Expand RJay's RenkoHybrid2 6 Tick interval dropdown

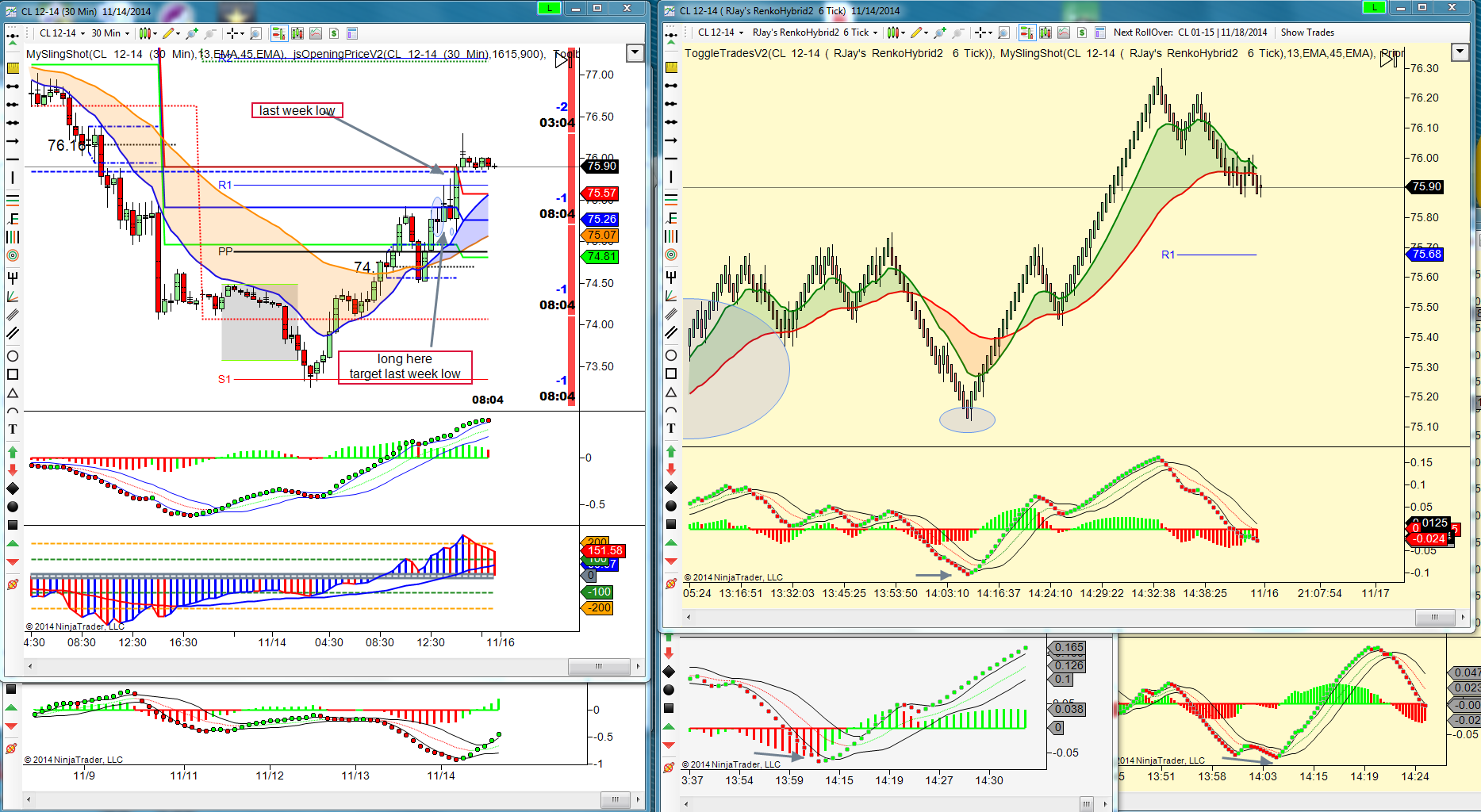click(815, 33)
